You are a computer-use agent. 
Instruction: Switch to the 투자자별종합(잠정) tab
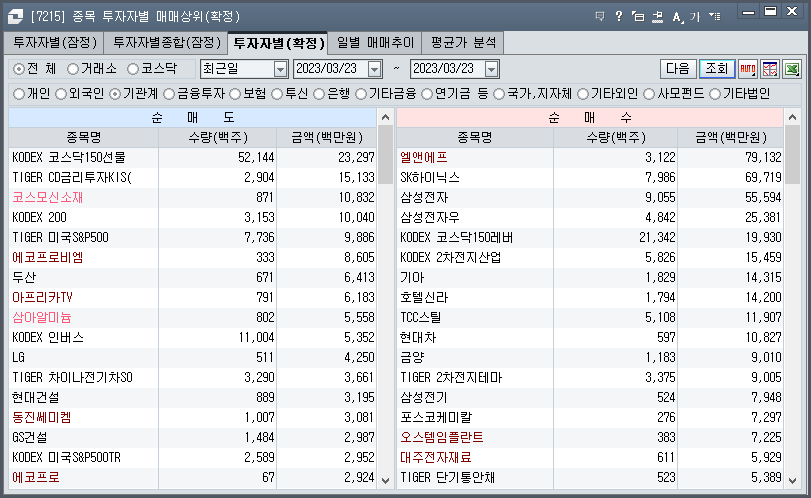pos(166,42)
